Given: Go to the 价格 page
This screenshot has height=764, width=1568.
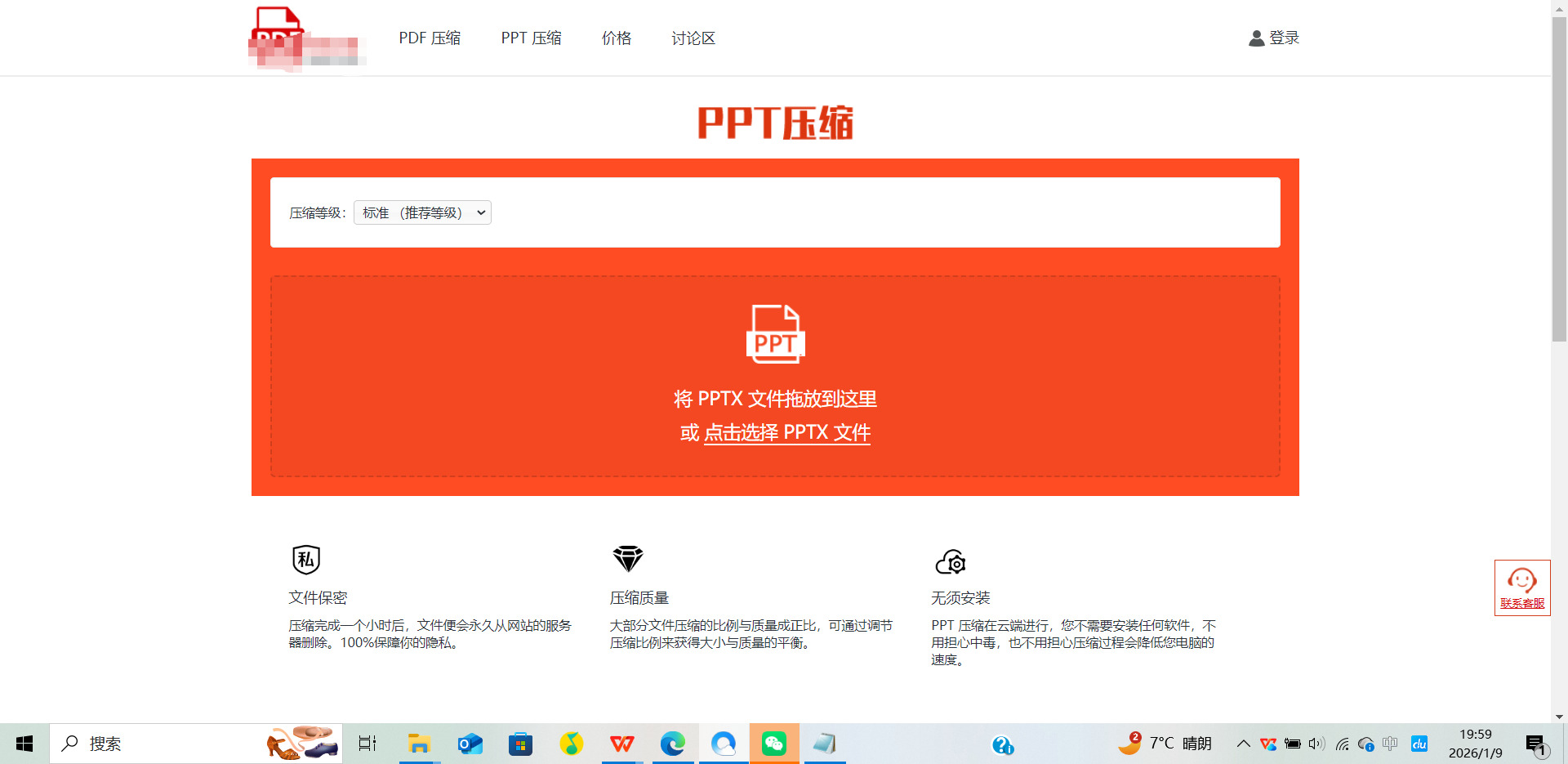Looking at the screenshot, I should [x=617, y=38].
